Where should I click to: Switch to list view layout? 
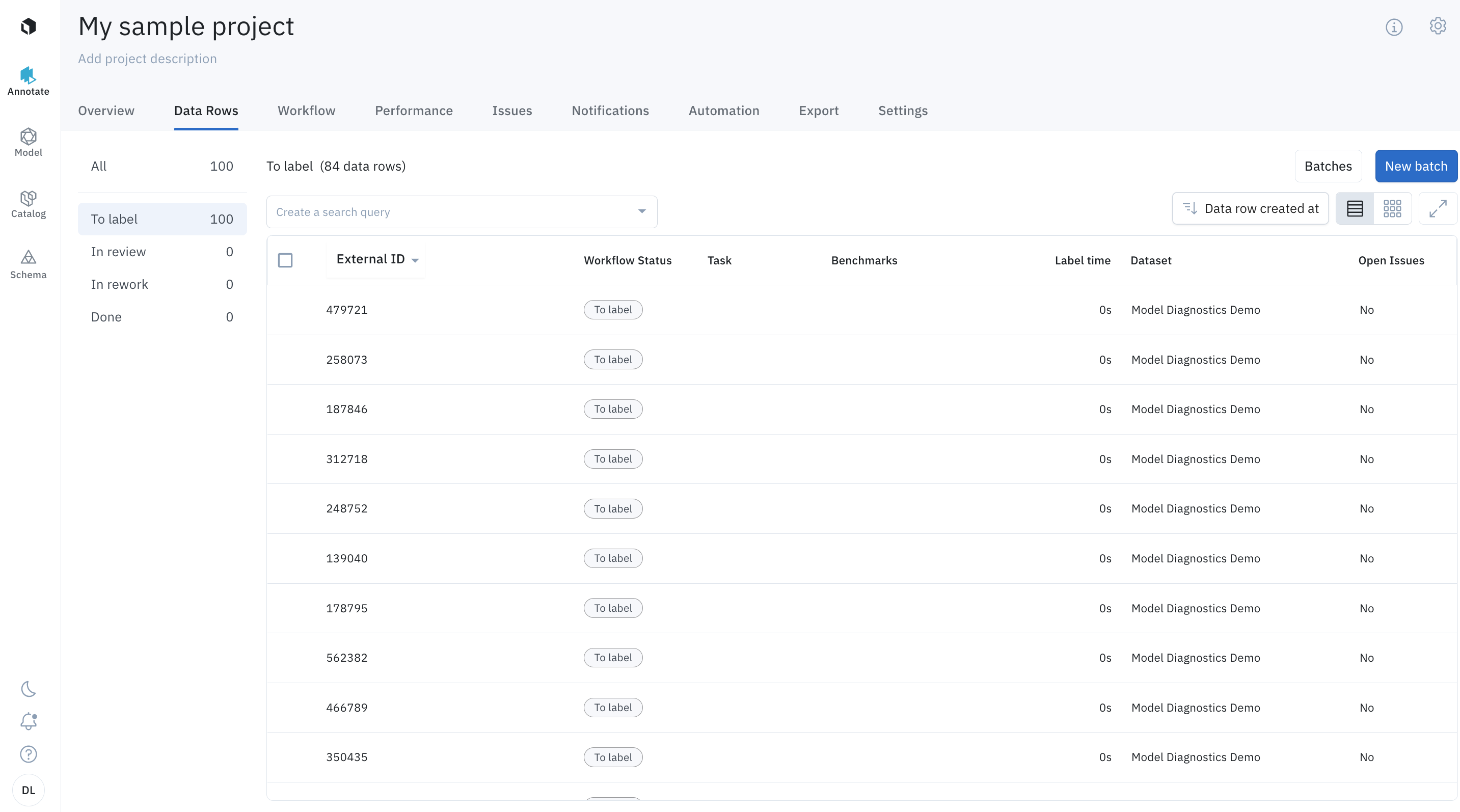point(1355,208)
